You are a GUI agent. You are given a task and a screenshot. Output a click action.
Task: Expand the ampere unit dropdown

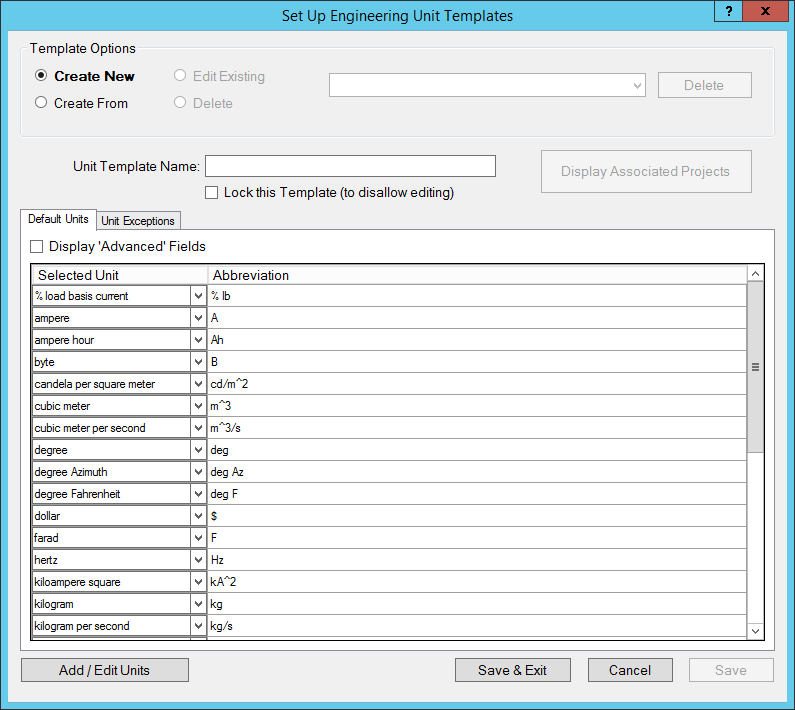[x=198, y=318]
